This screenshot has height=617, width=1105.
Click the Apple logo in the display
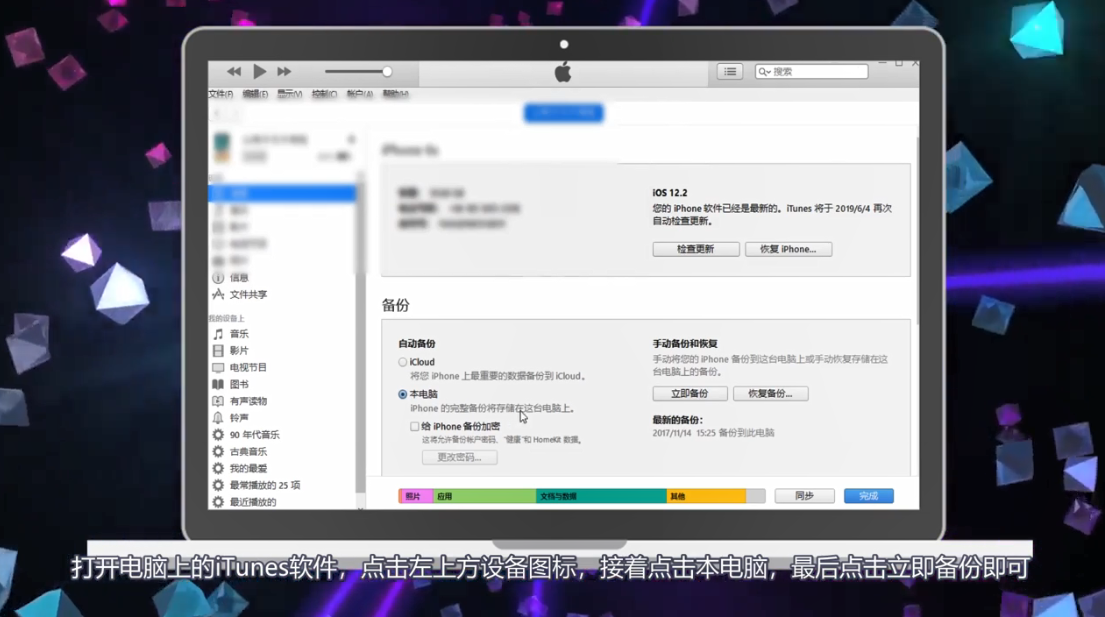tap(563, 72)
